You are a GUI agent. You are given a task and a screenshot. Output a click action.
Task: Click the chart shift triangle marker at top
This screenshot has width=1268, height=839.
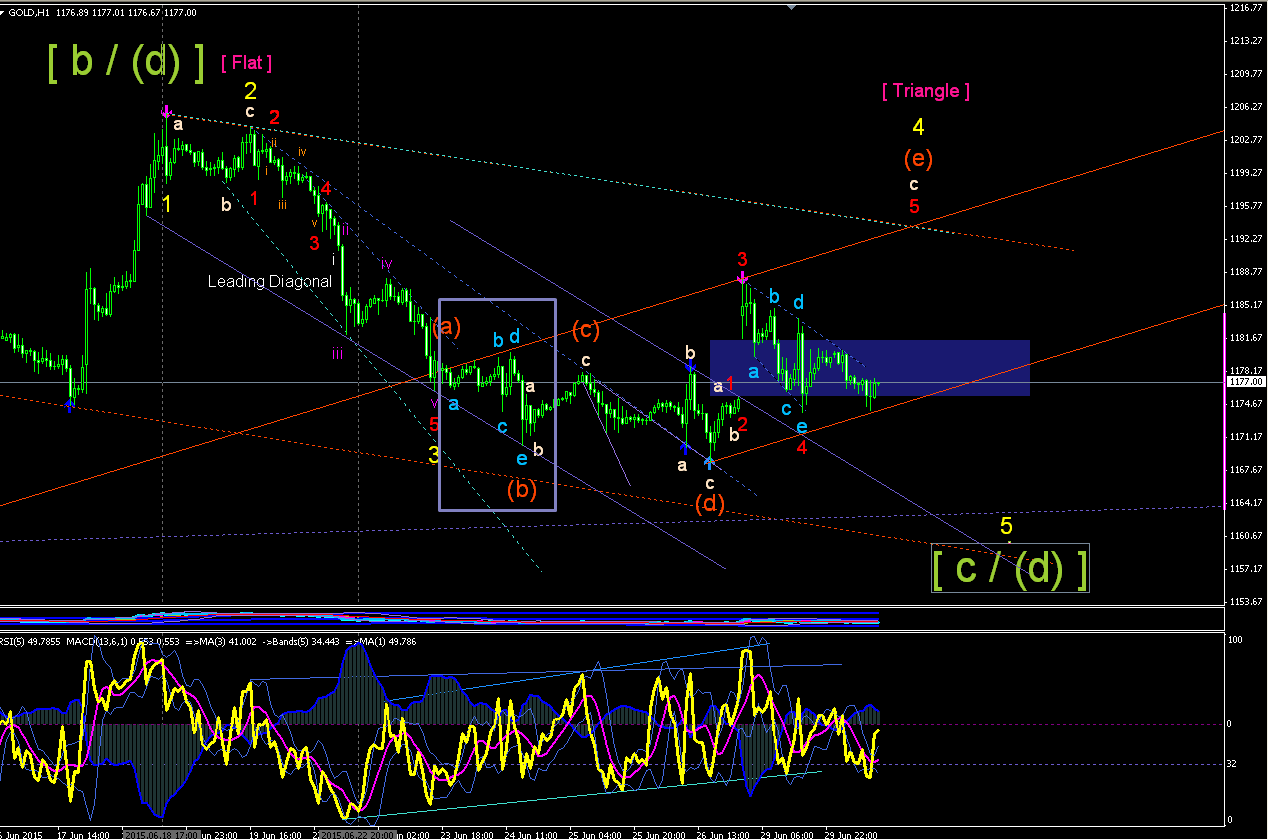point(792,6)
